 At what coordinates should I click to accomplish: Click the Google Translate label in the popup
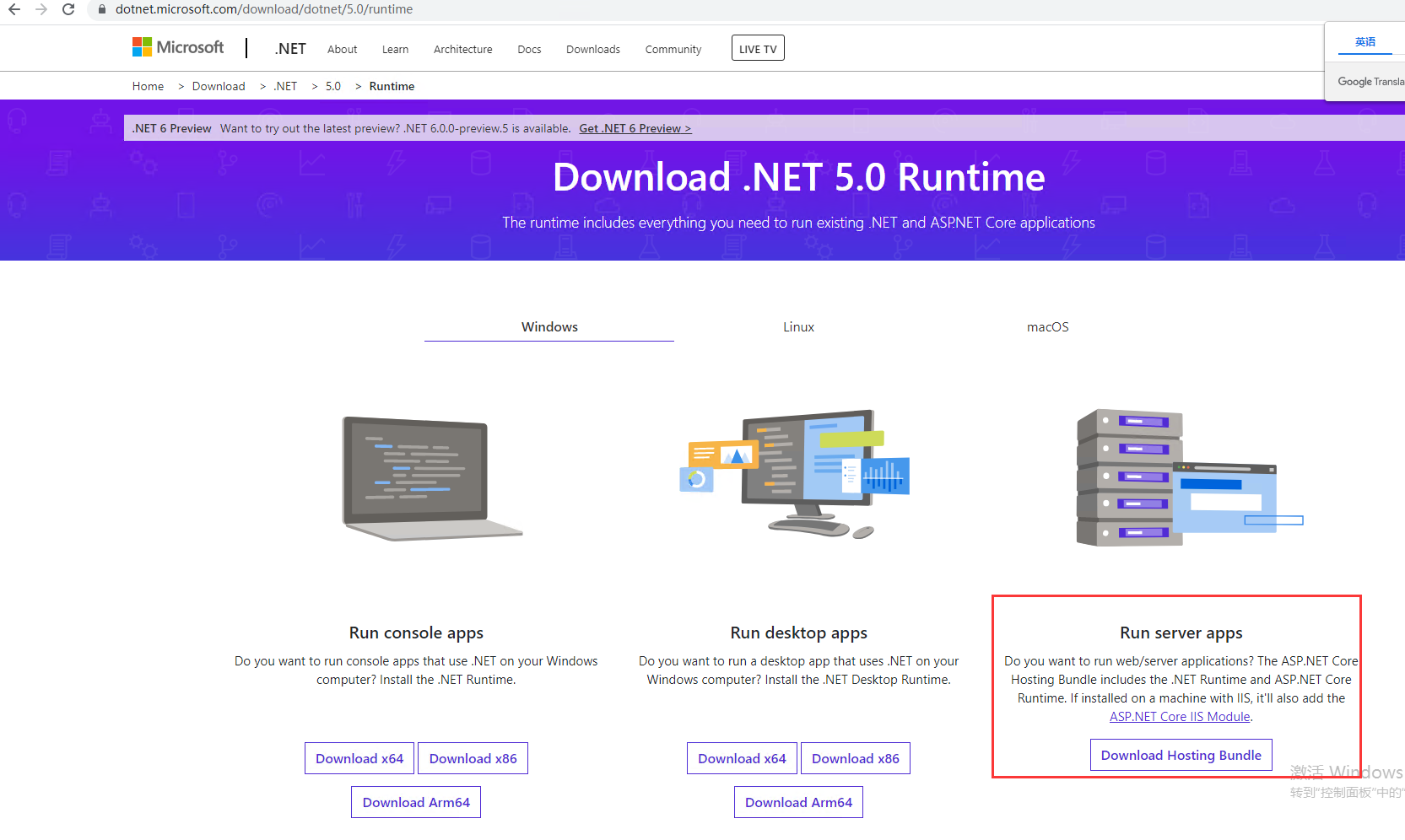click(x=1371, y=82)
